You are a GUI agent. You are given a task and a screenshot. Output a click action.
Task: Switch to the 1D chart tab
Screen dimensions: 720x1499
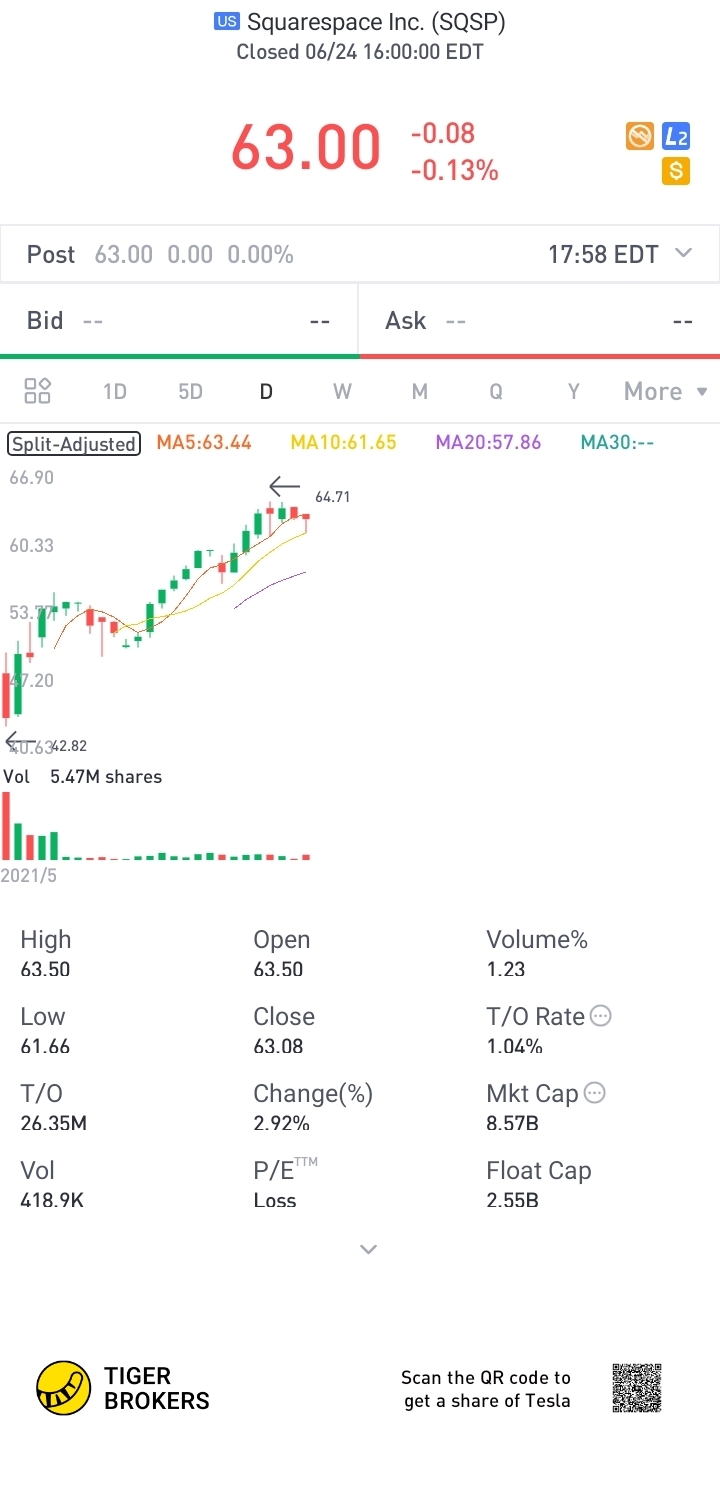(115, 391)
